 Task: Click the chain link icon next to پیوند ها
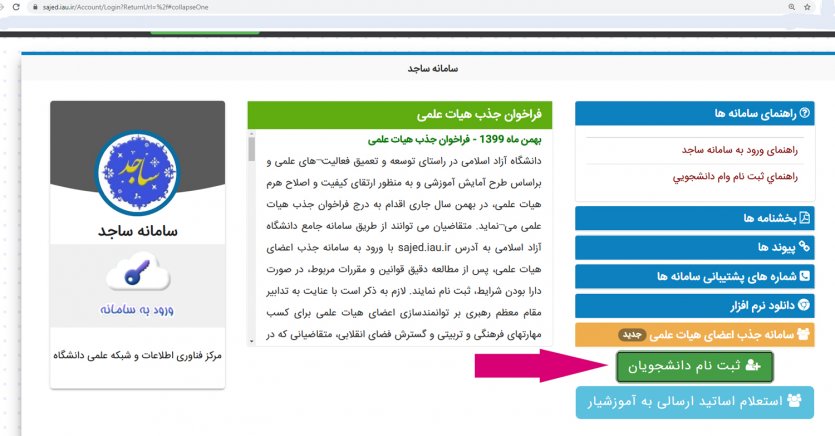pyautogui.click(x=804, y=246)
